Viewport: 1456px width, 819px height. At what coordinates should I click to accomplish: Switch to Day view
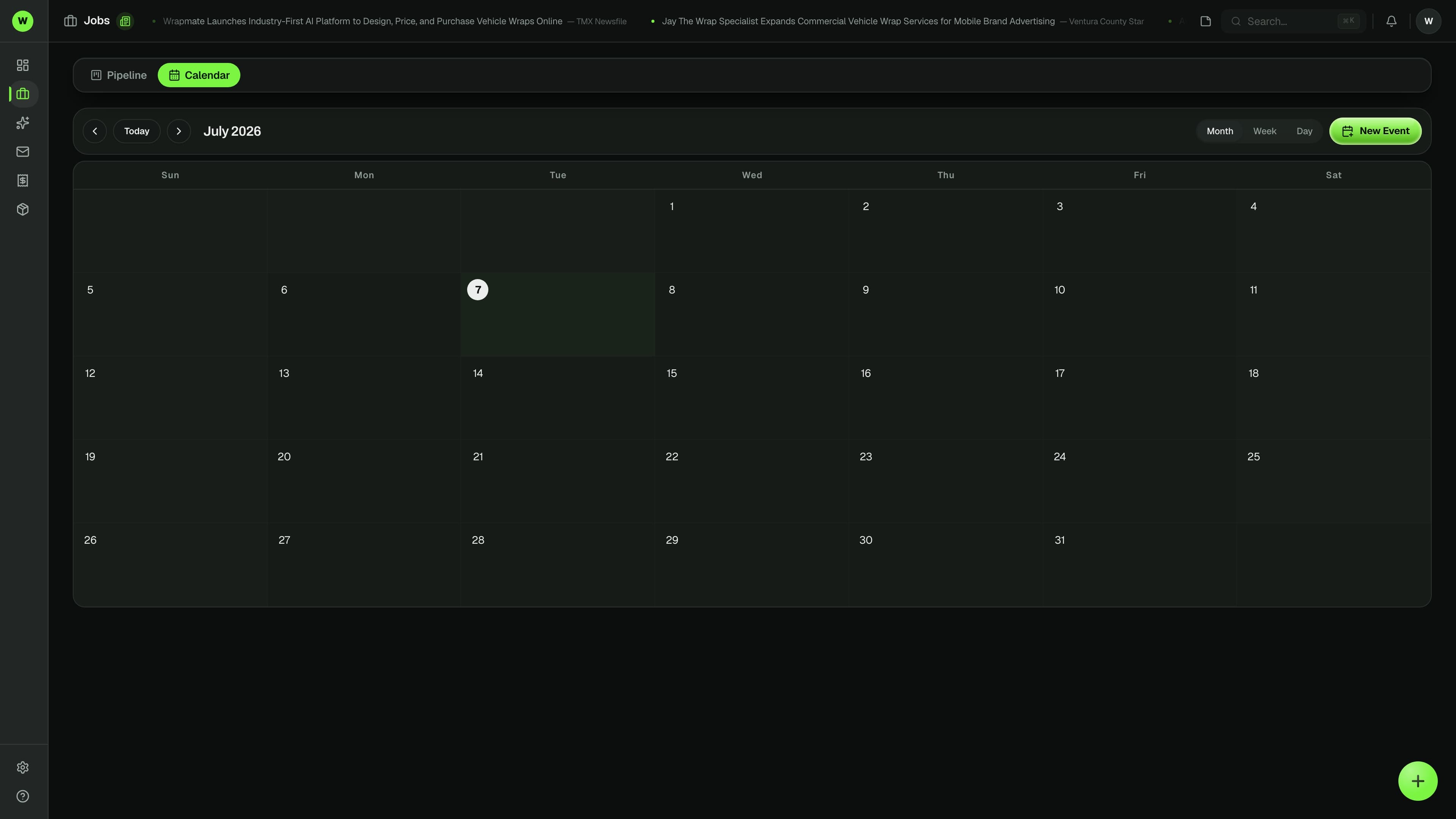(x=1304, y=131)
